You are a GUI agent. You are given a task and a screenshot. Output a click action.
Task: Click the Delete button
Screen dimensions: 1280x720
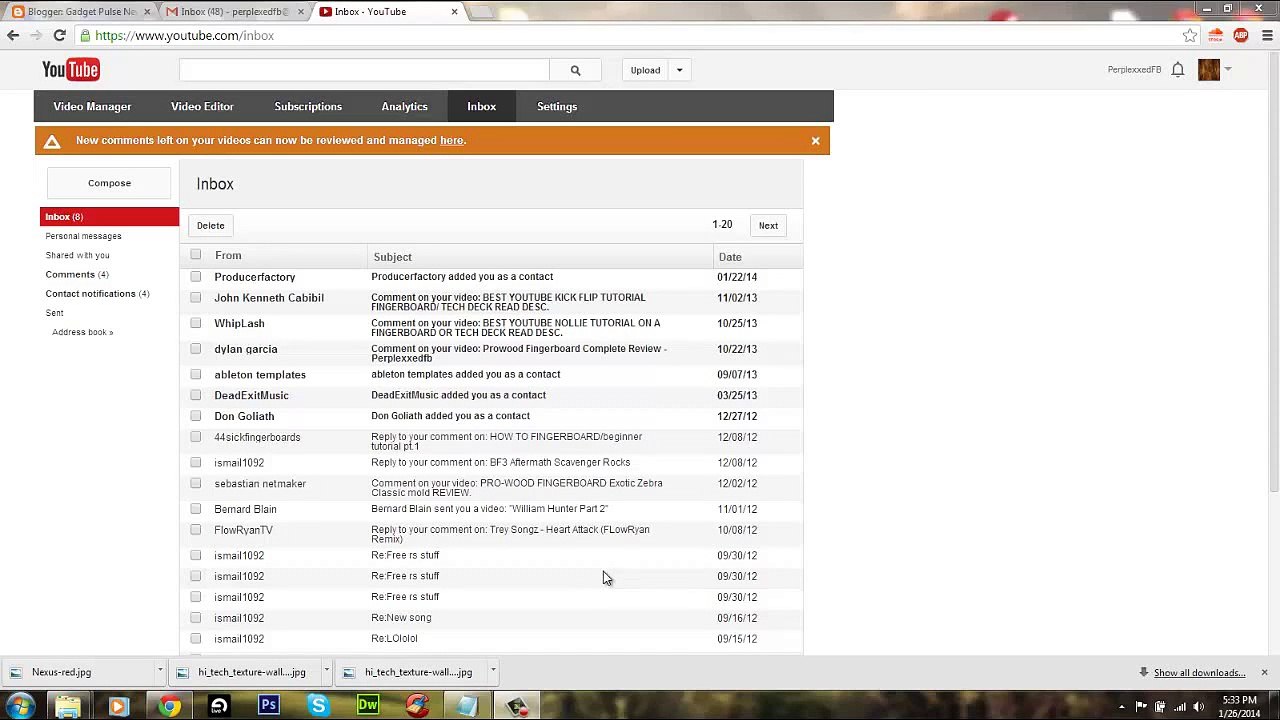(x=210, y=225)
